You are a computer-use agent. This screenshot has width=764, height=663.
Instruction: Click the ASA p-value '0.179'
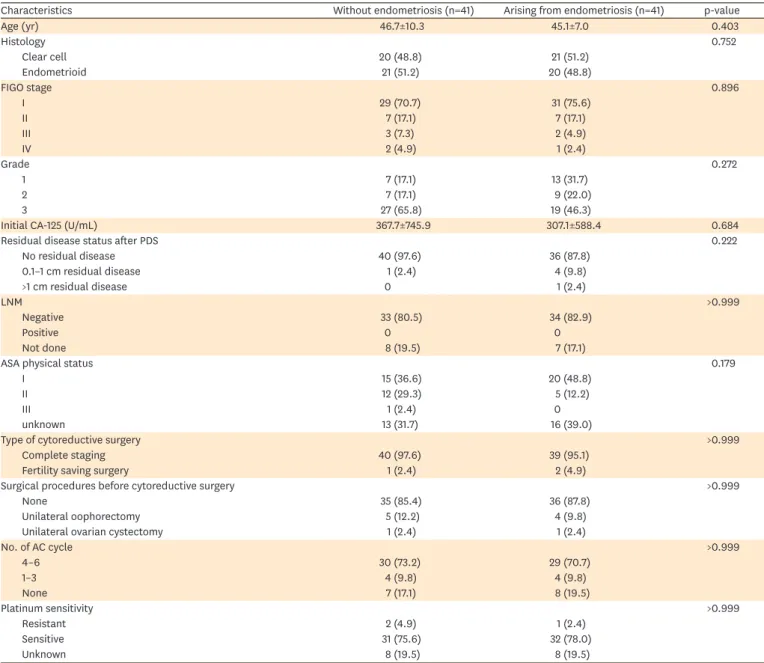point(723,363)
